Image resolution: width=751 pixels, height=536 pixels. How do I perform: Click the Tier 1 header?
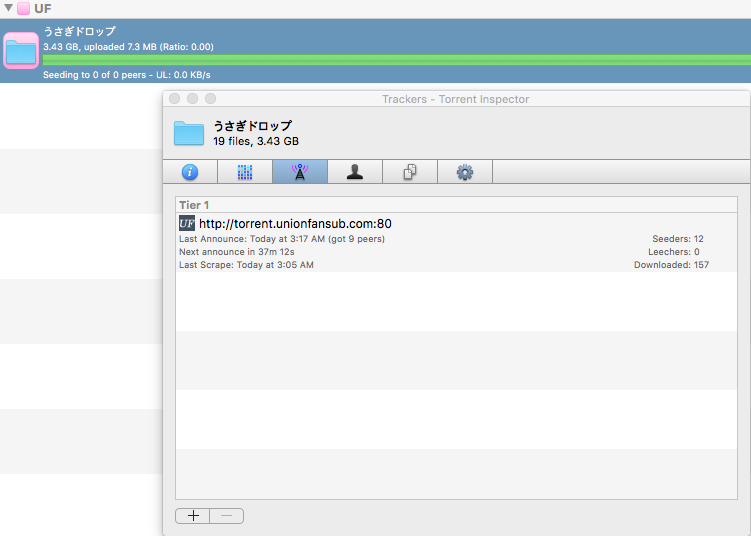pos(456,205)
